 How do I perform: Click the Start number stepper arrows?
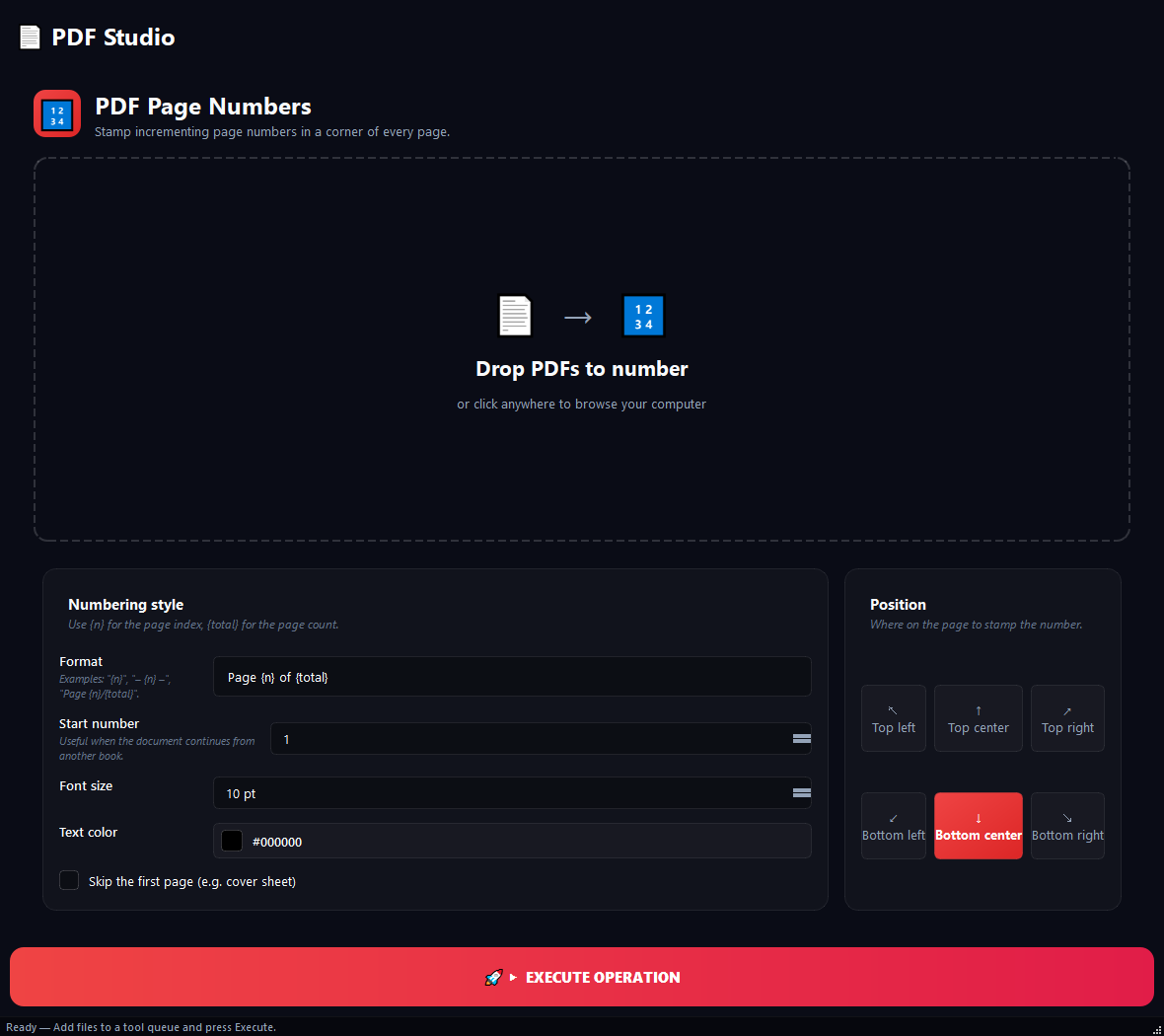(802, 739)
